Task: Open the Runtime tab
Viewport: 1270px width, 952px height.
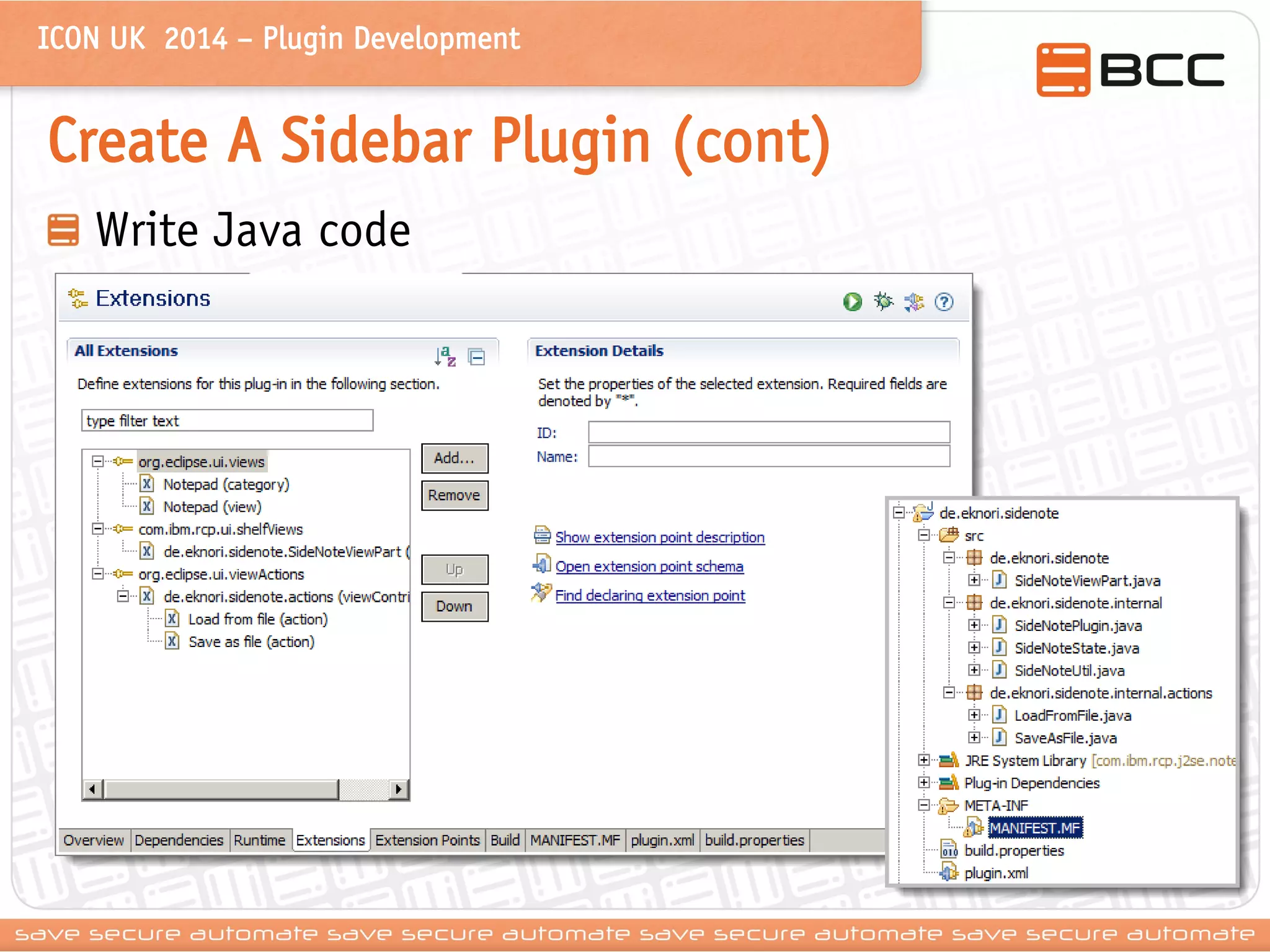Action: pos(259,840)
